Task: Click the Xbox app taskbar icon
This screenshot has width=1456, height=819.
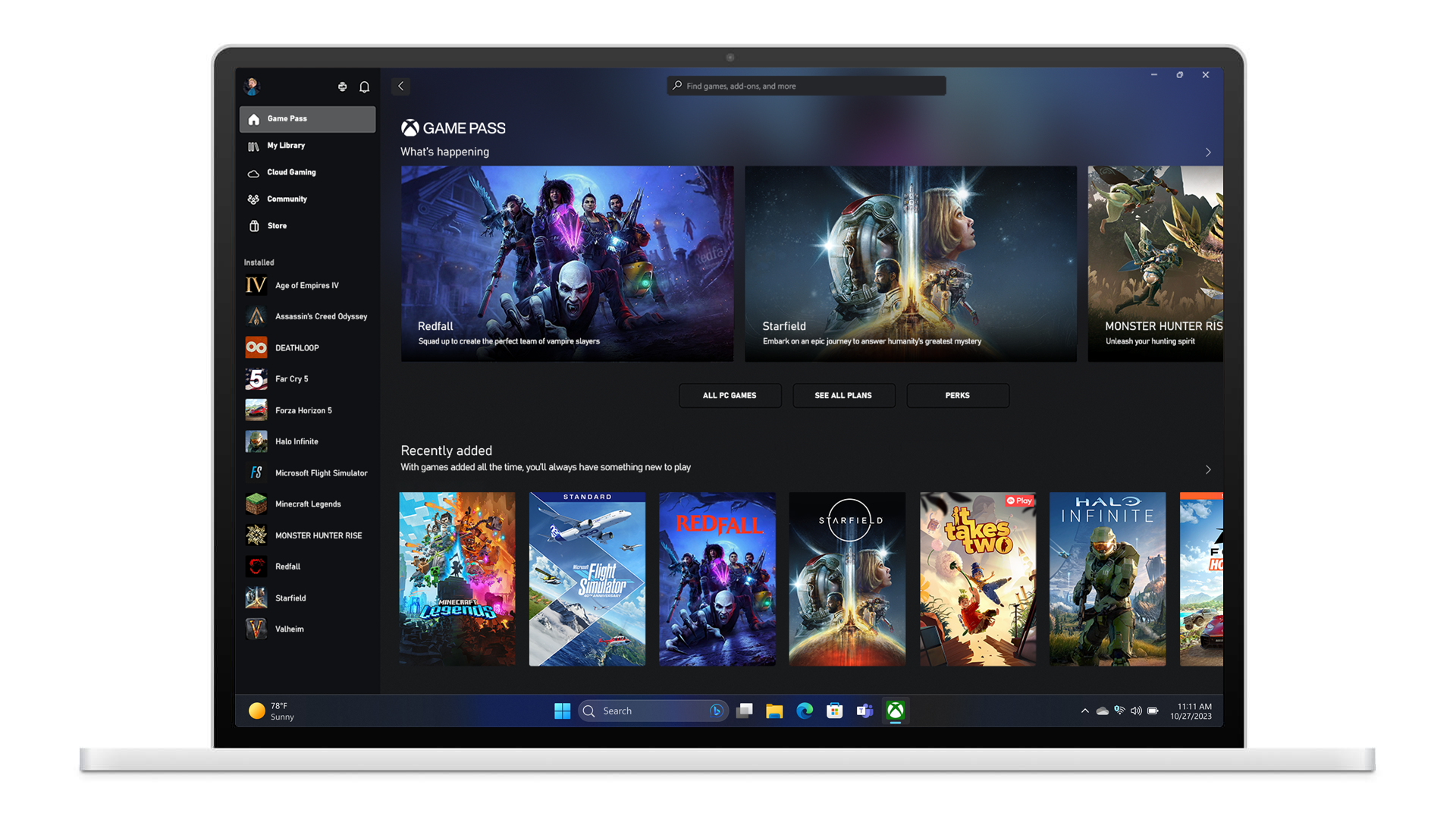Action: [x=896, y=711]
